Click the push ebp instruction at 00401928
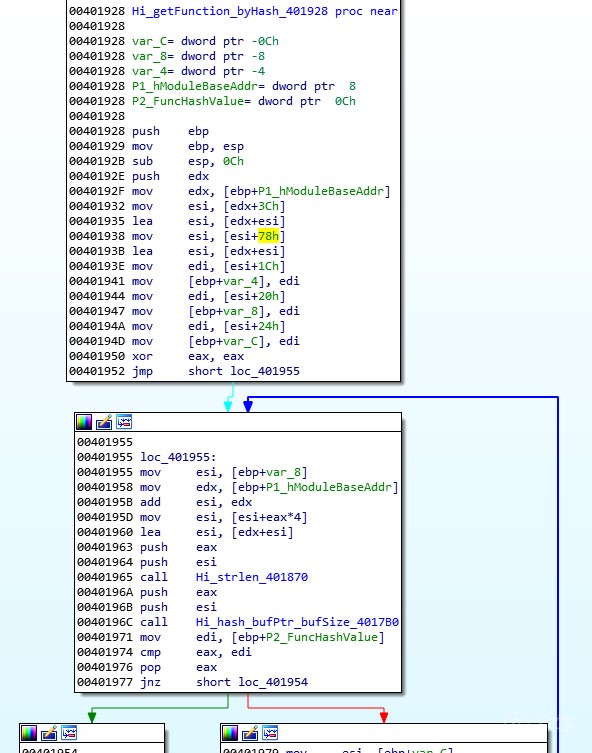Image resolution: width=592 pixels, height=753 pixels. (170, 131)
